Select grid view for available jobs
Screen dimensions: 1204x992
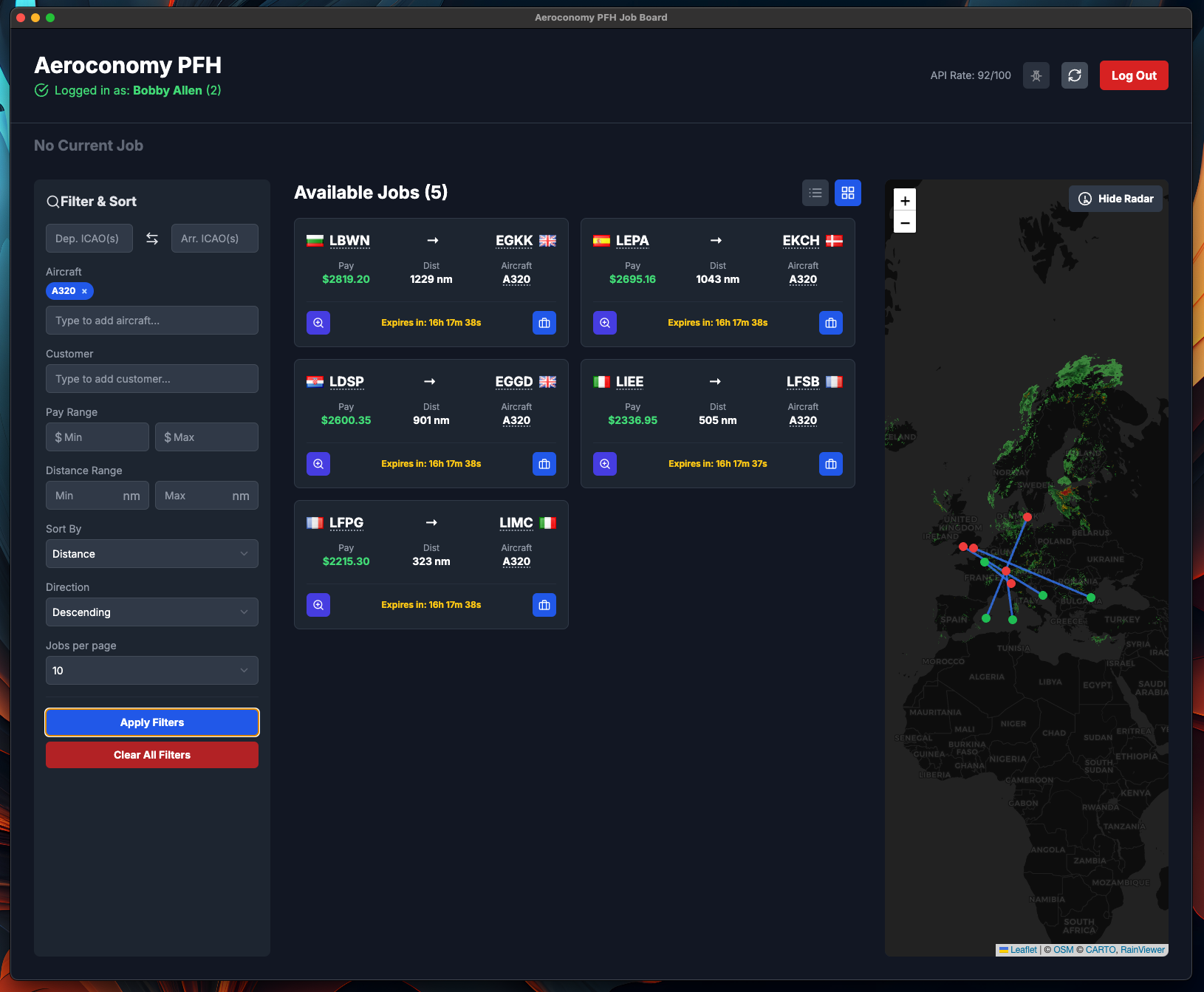[848, 192]
